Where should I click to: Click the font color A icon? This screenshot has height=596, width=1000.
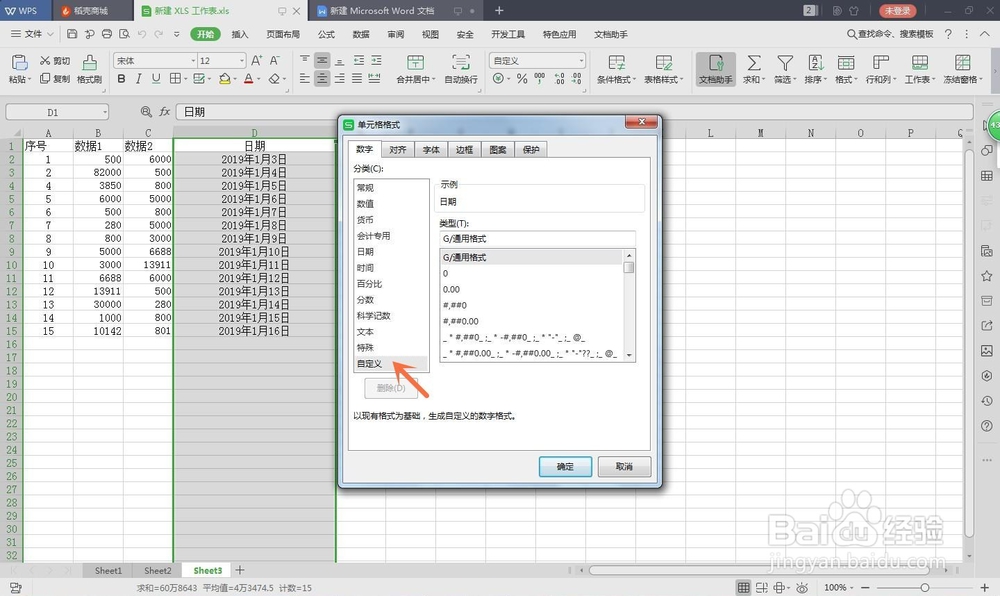point(248,78)
